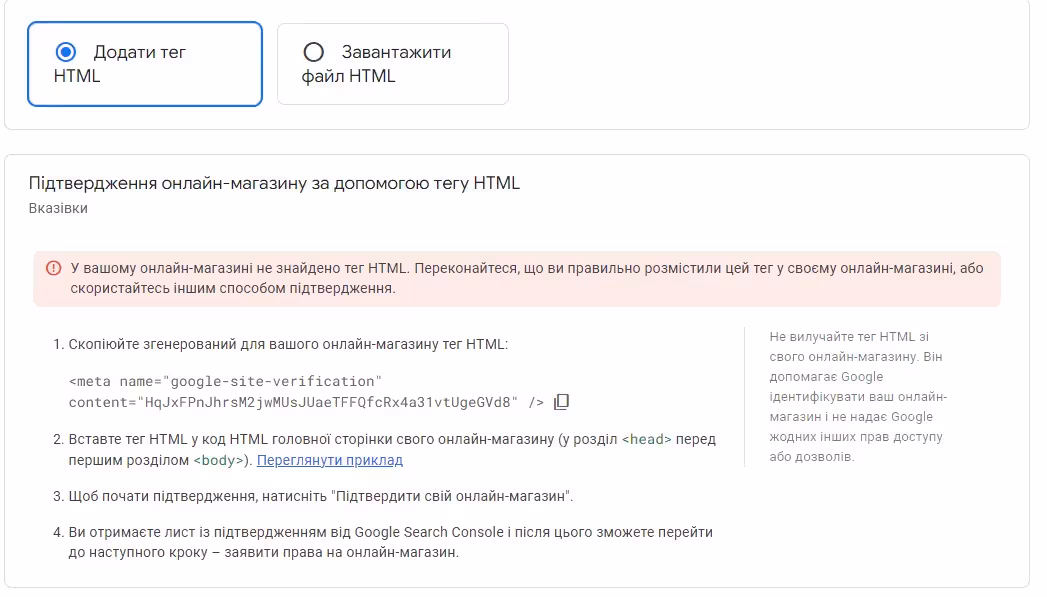The width and height of the screenshot is (1047, 597).
Task: Click step 3 text "Щоб почати підтвердження"
Action: pyautogui.click(x=321, y=496)
